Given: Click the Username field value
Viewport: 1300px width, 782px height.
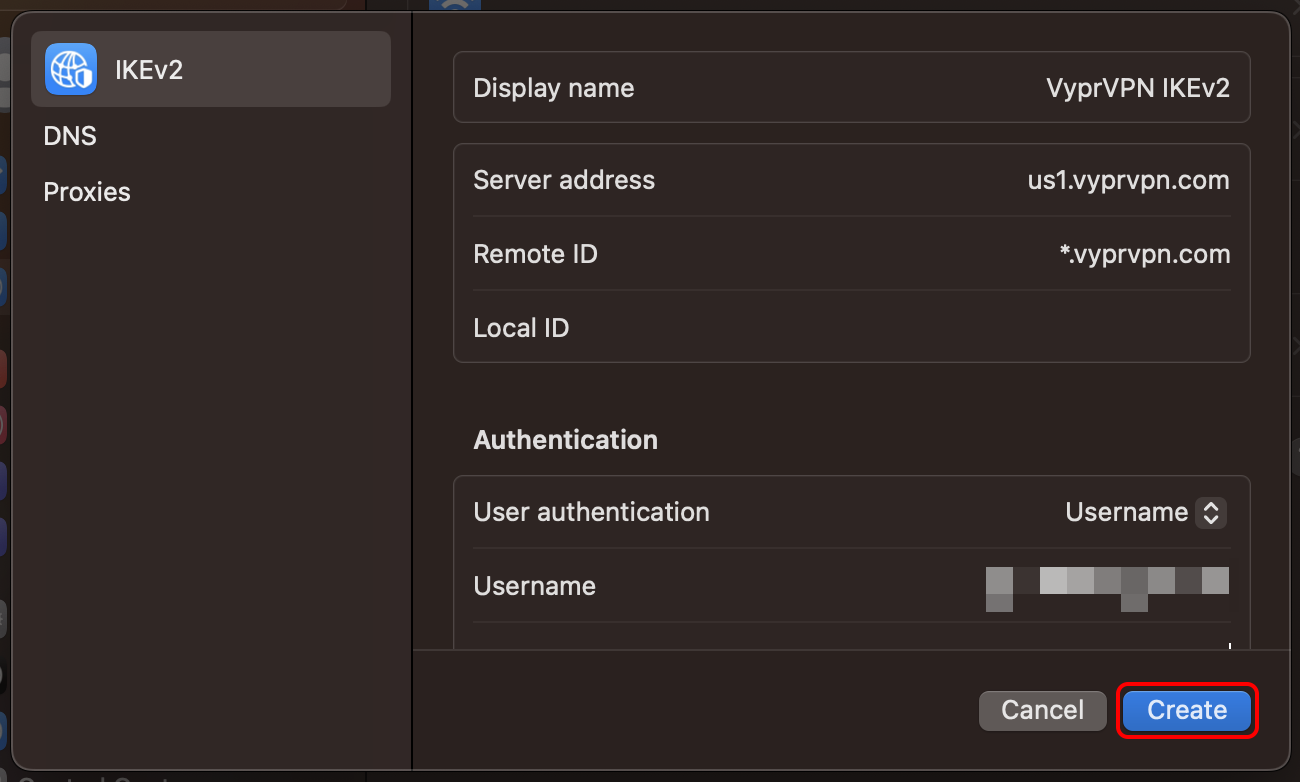Looking at the screenshot, I should 1107,587.
